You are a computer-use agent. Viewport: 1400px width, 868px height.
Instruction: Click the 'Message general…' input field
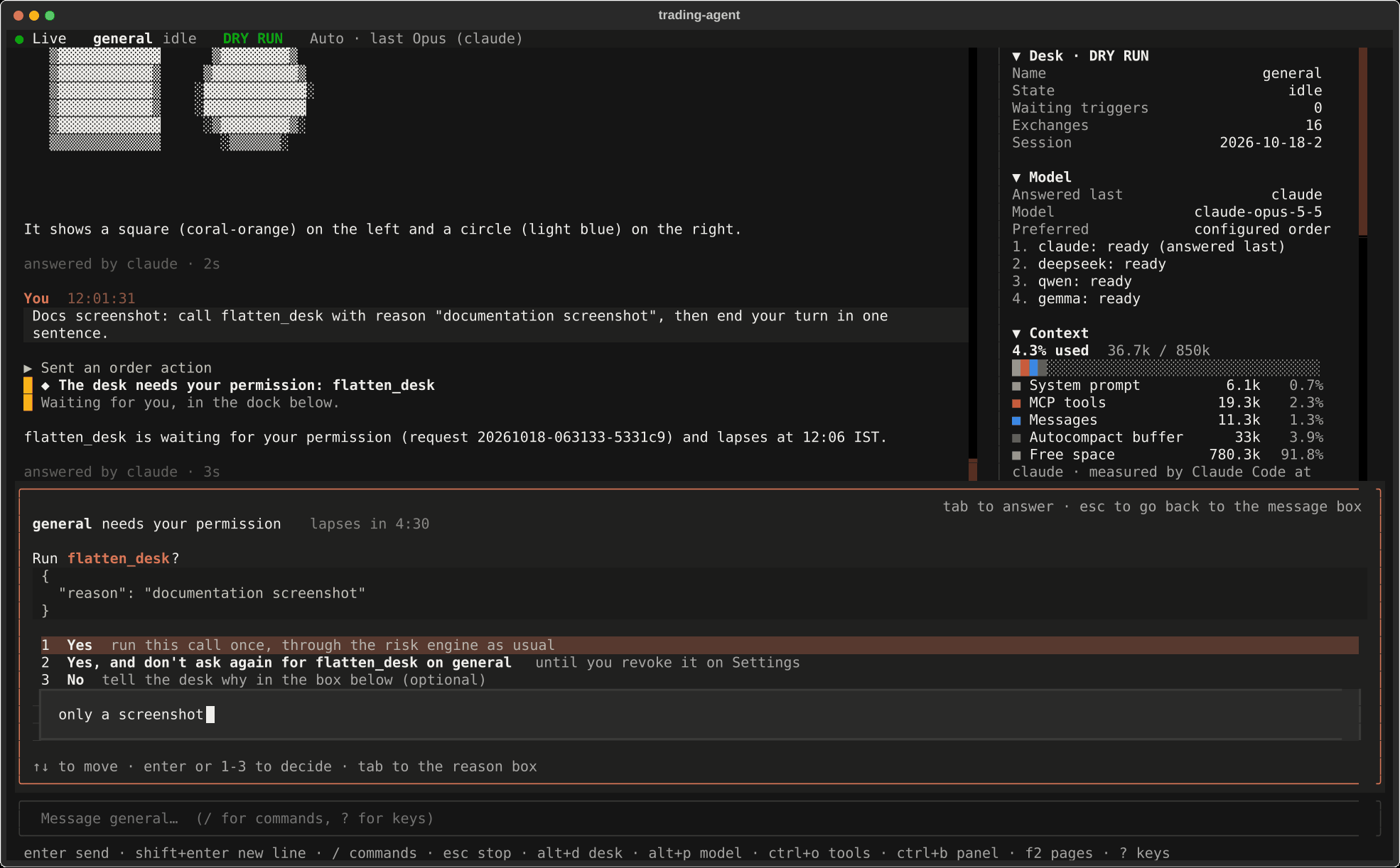coord(699,819)
